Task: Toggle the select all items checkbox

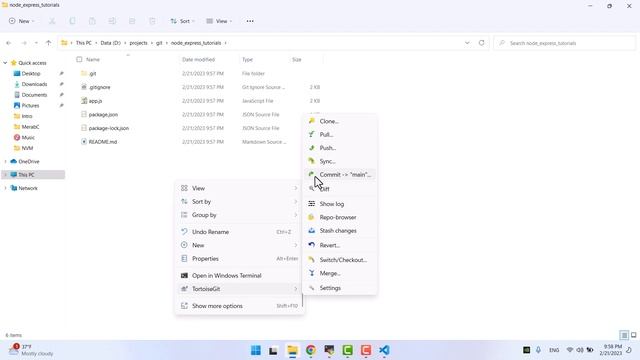Action: coord(79,60)
